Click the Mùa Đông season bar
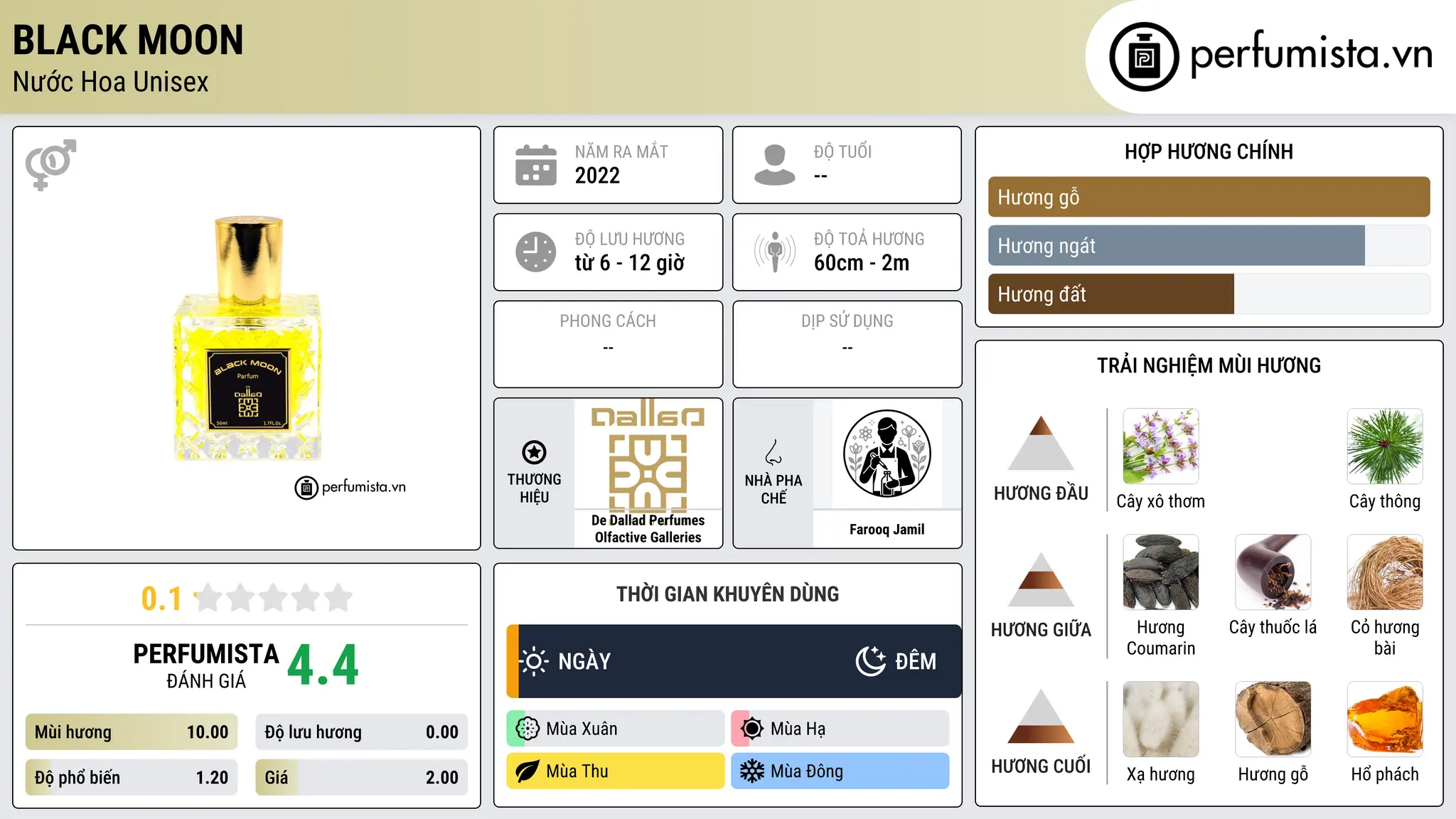Screen dimensions: 1456x819 coord(840,771)
